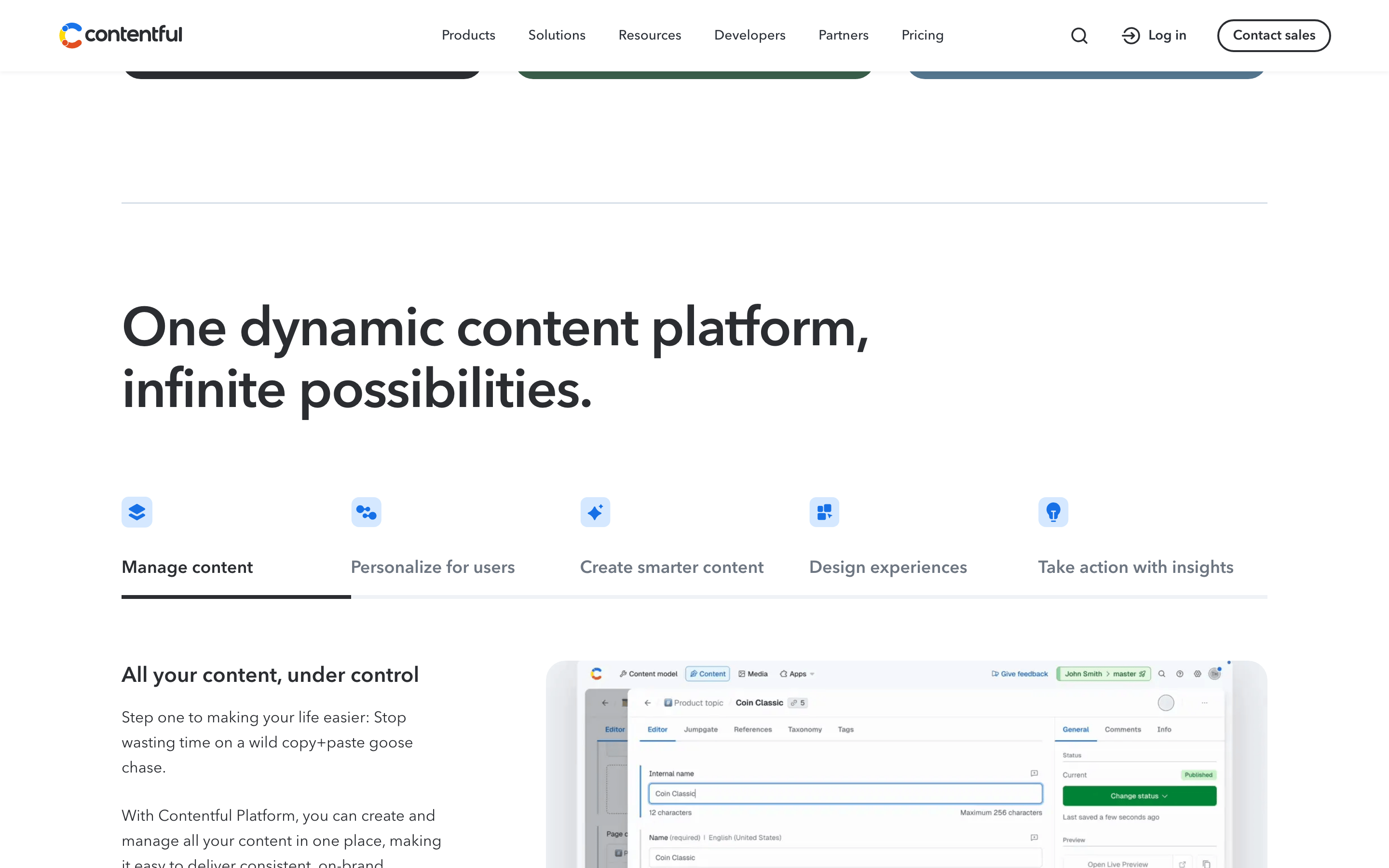Open the Developers menu

coord(749,36)
